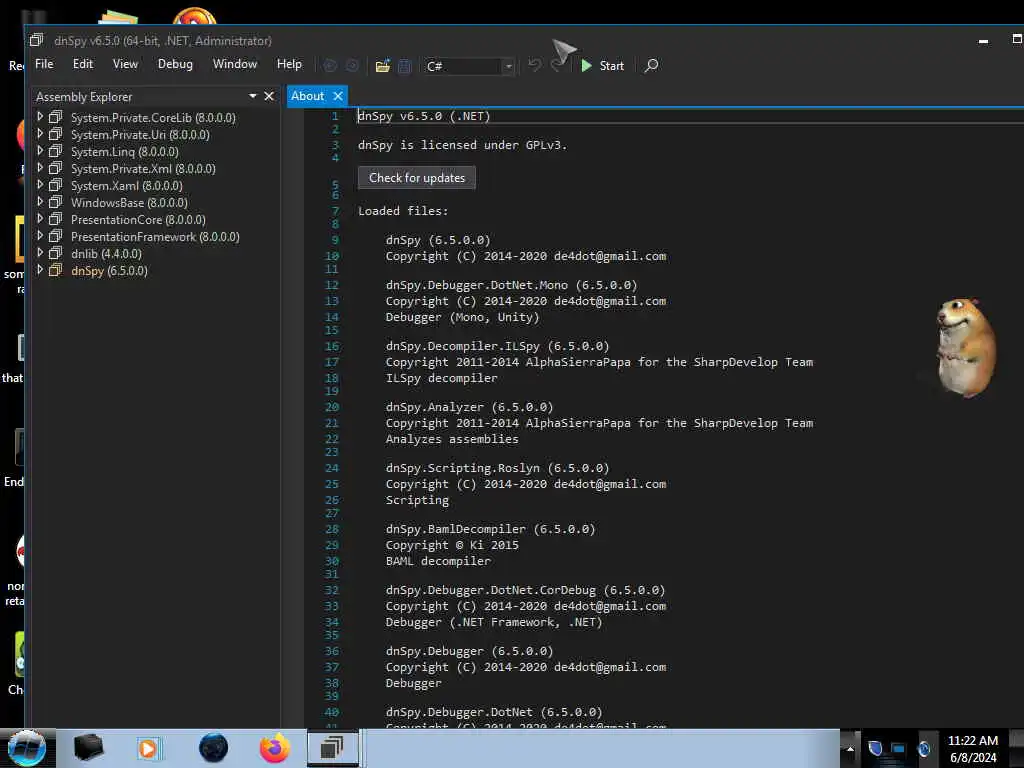The image size is (1024, 768).
Task: Expand the System.Private.Uri node
Action: [x=40, y=133]
